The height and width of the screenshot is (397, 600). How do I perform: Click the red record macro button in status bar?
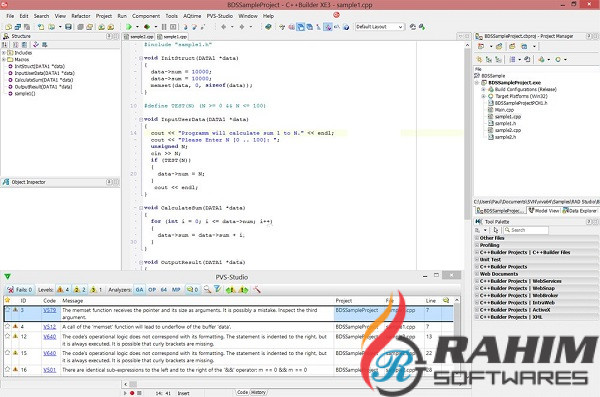[x=132, y=393]
